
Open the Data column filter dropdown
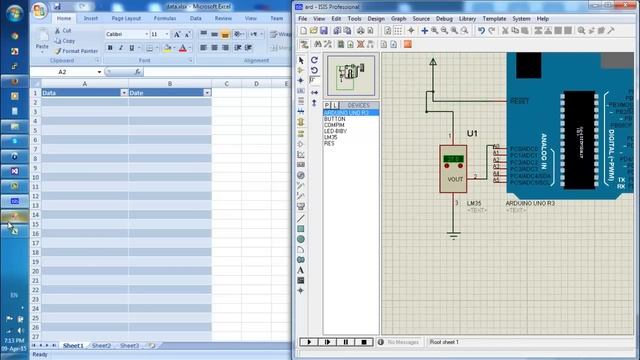[124, 93]
